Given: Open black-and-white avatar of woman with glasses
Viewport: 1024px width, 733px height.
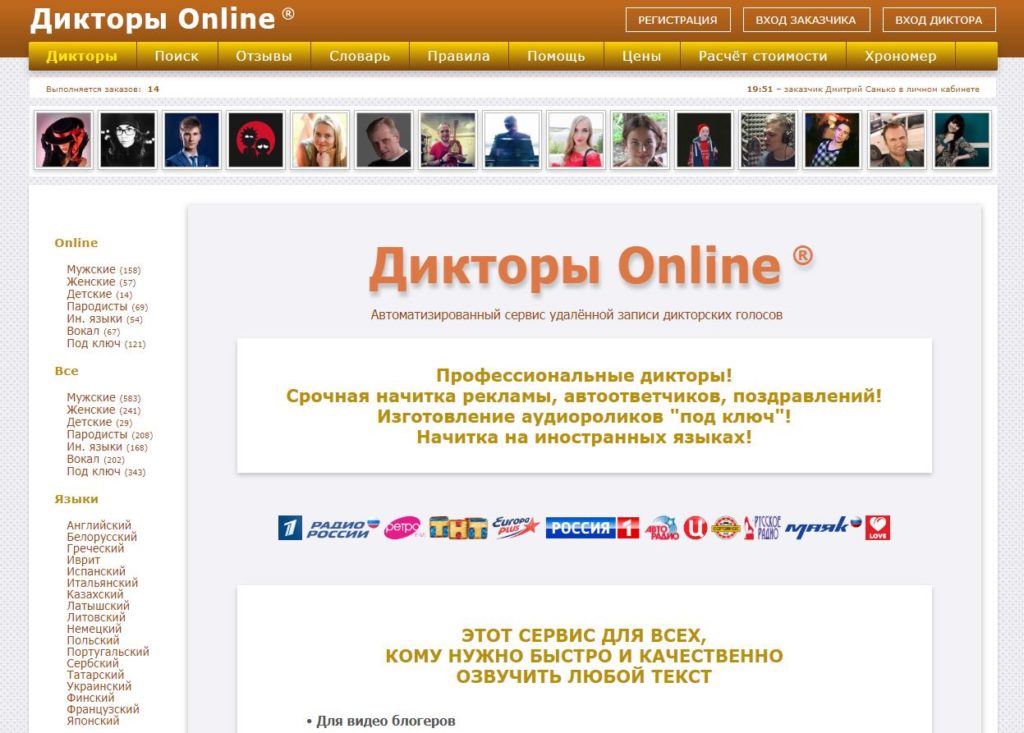Looking at the screenshot, I should point(127,140).
